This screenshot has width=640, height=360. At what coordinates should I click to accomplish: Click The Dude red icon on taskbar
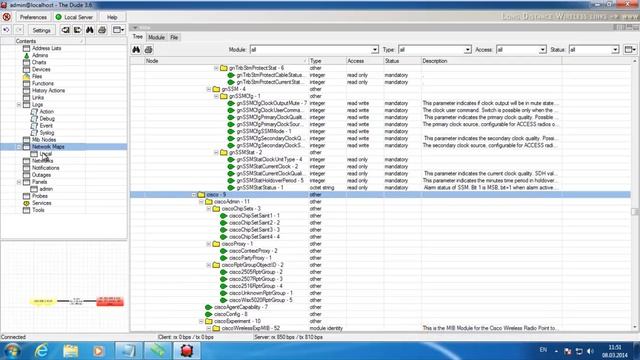(x=187, y=351)
